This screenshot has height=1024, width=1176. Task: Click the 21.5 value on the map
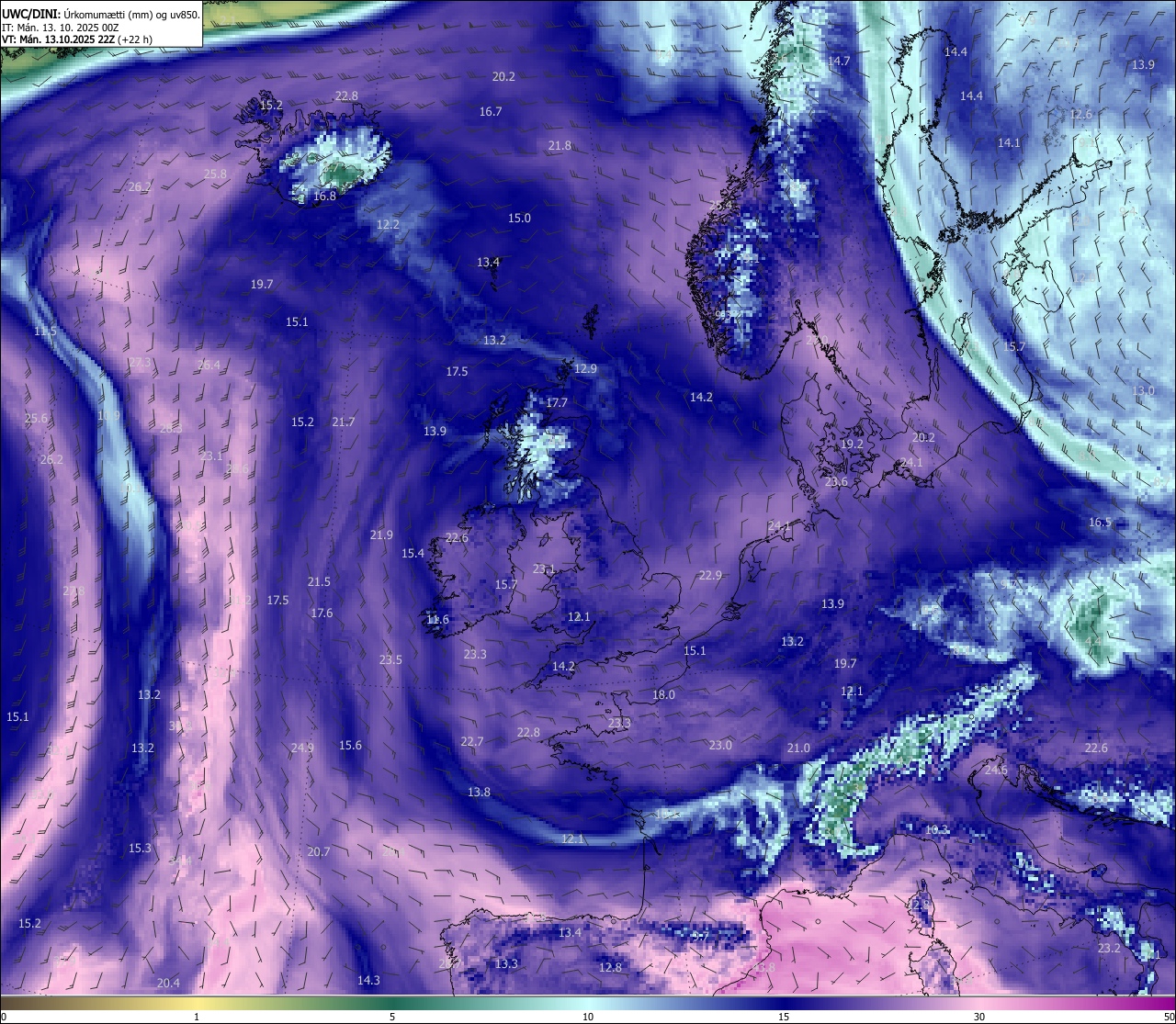tap(319, 581)
